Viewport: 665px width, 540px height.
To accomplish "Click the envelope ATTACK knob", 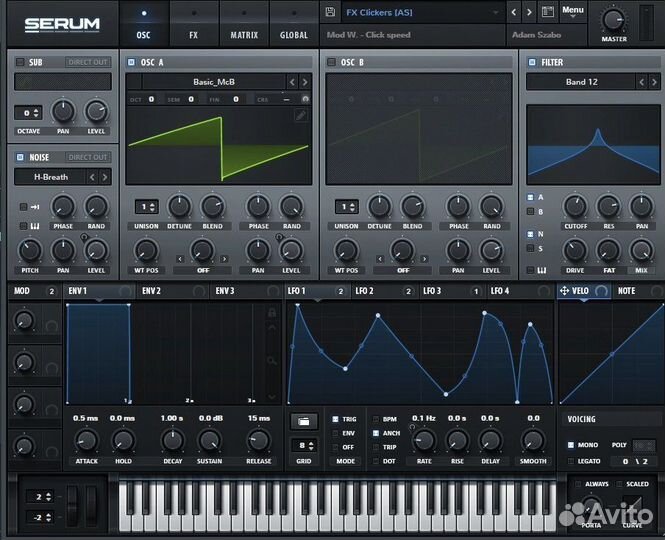I will [x=87, y=441].
